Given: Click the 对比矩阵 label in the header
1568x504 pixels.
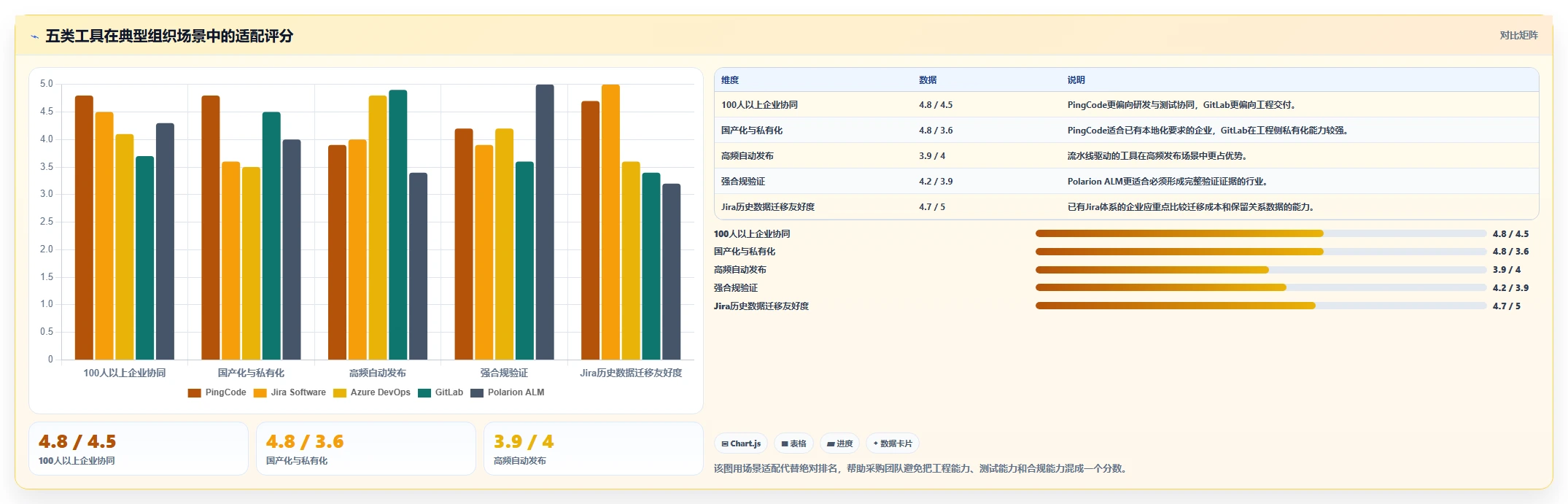Looking at the screenshot, I should coord(1518,35).
